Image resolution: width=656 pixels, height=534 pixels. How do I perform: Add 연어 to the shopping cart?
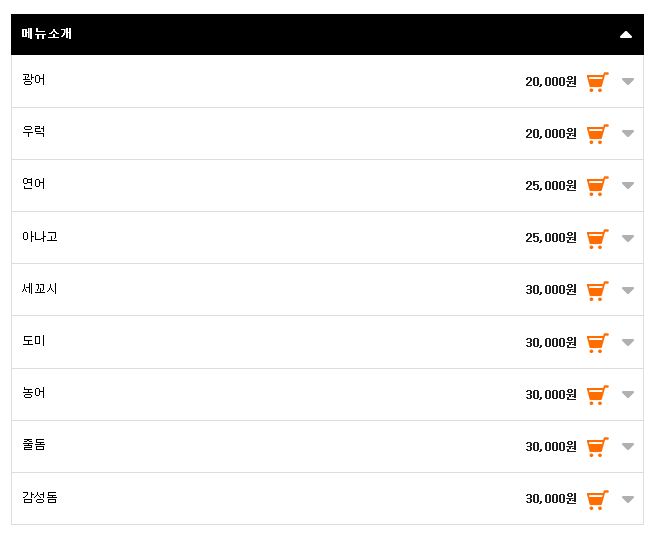pyautogui.click(x=597, y=186)
